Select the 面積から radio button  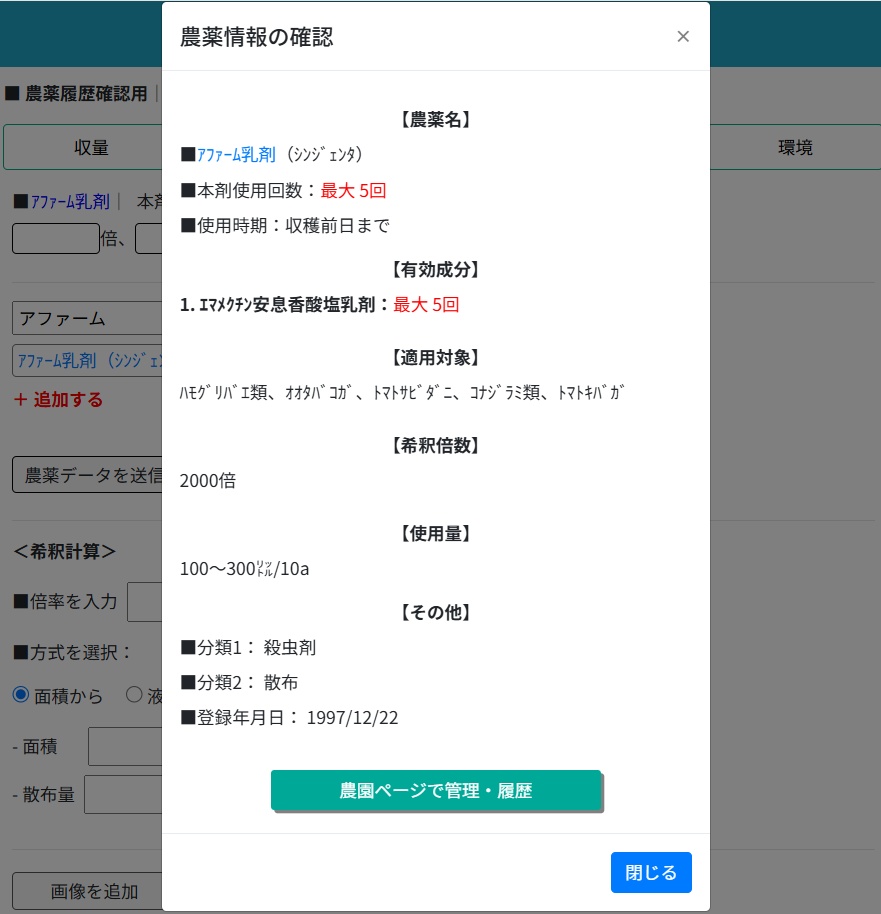(x=21, y=695)
